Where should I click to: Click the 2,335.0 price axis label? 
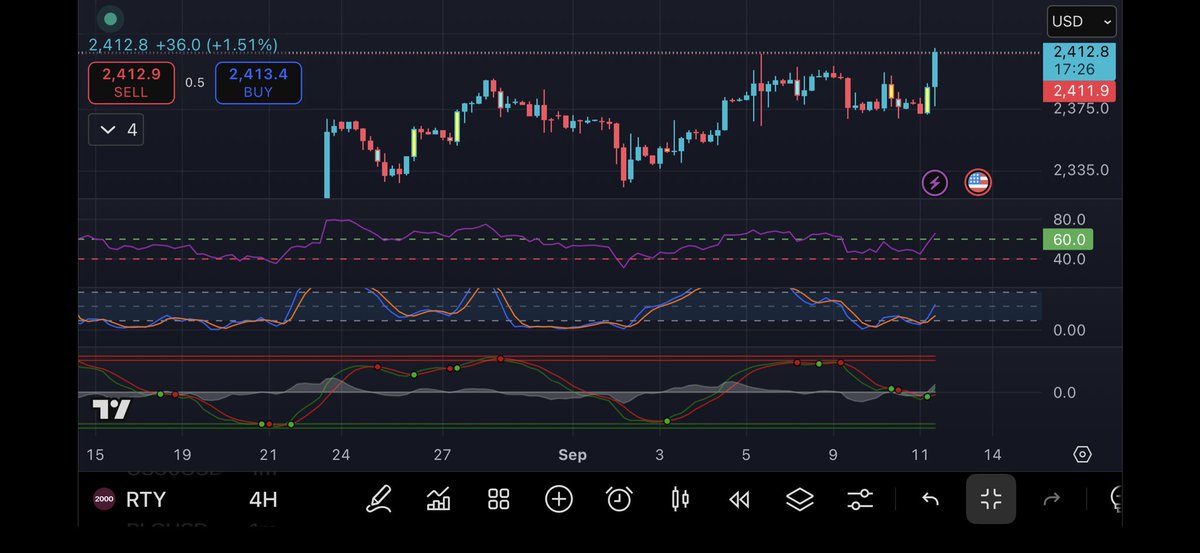[x=1081, y=170]
